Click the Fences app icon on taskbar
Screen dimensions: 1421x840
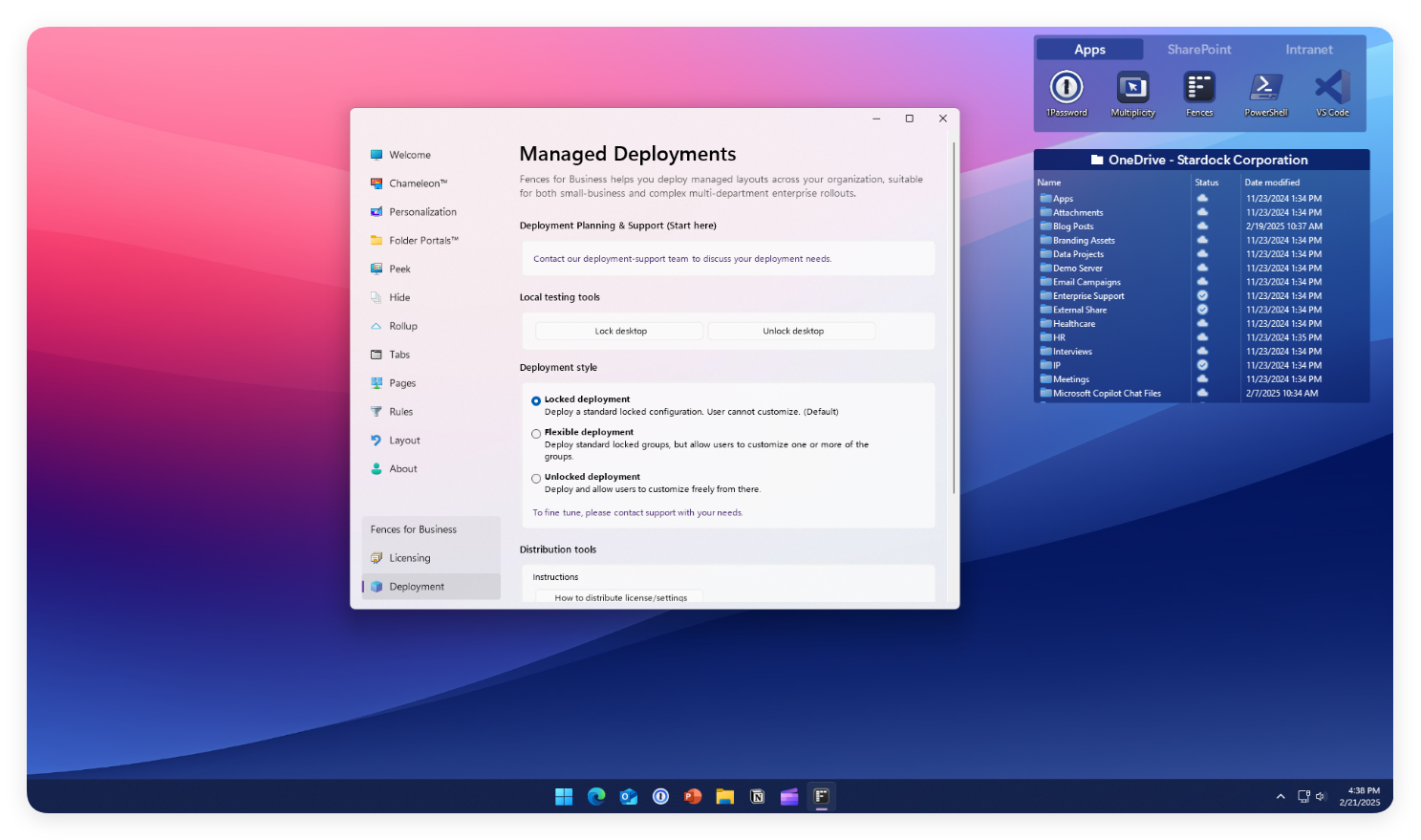[x=821, y=796]
